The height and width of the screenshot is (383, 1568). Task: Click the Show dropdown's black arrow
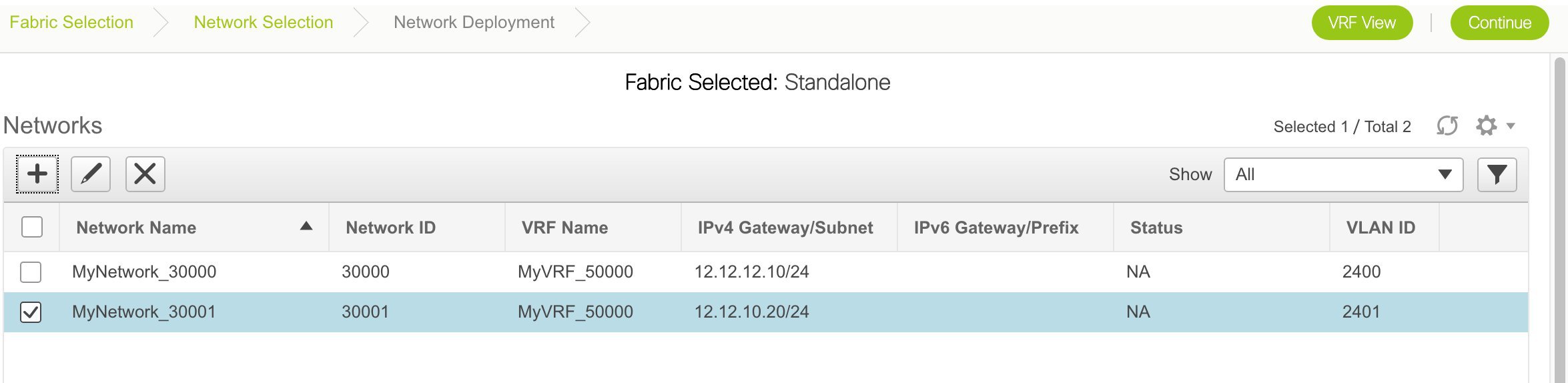(x=1445, y=175)
